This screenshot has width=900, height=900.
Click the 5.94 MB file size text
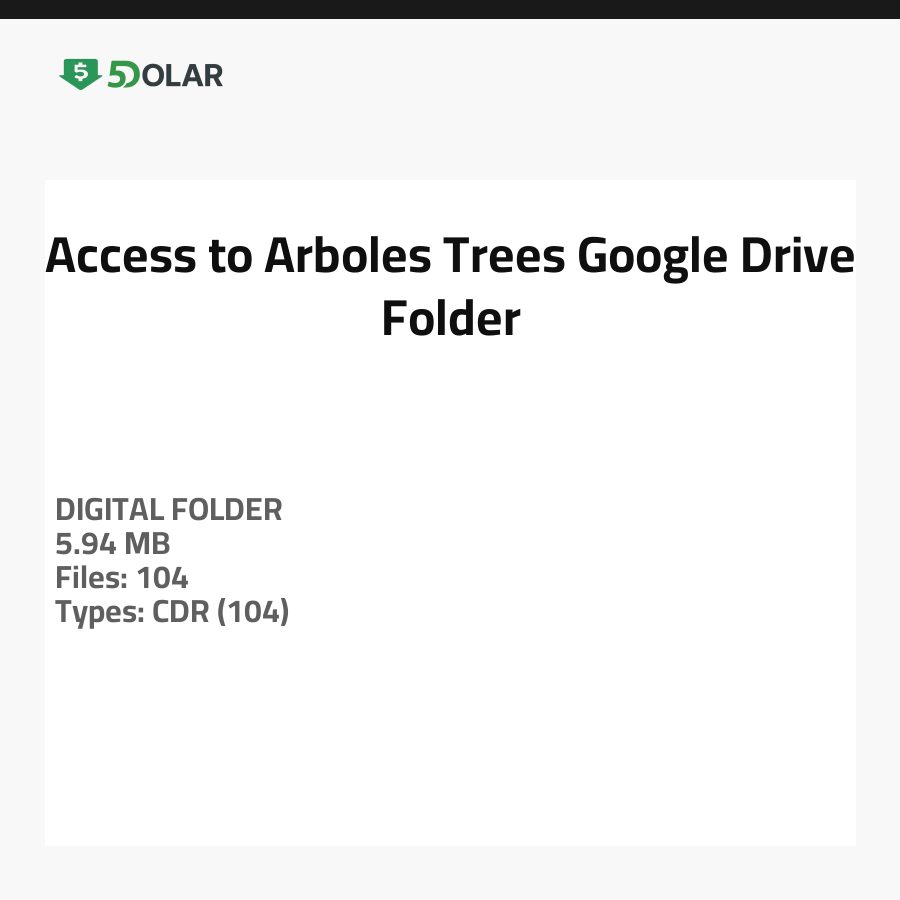[x=112, y=544]
